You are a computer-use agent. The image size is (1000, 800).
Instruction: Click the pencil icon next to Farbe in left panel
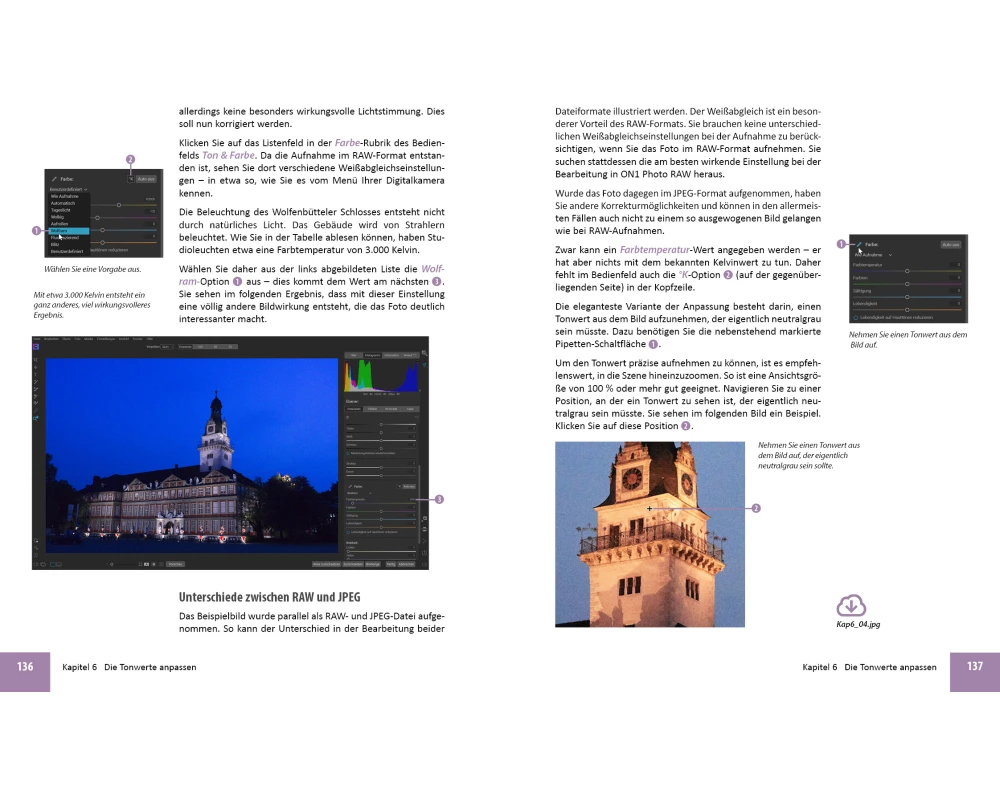pyautogui.click(x=52, y=178)
